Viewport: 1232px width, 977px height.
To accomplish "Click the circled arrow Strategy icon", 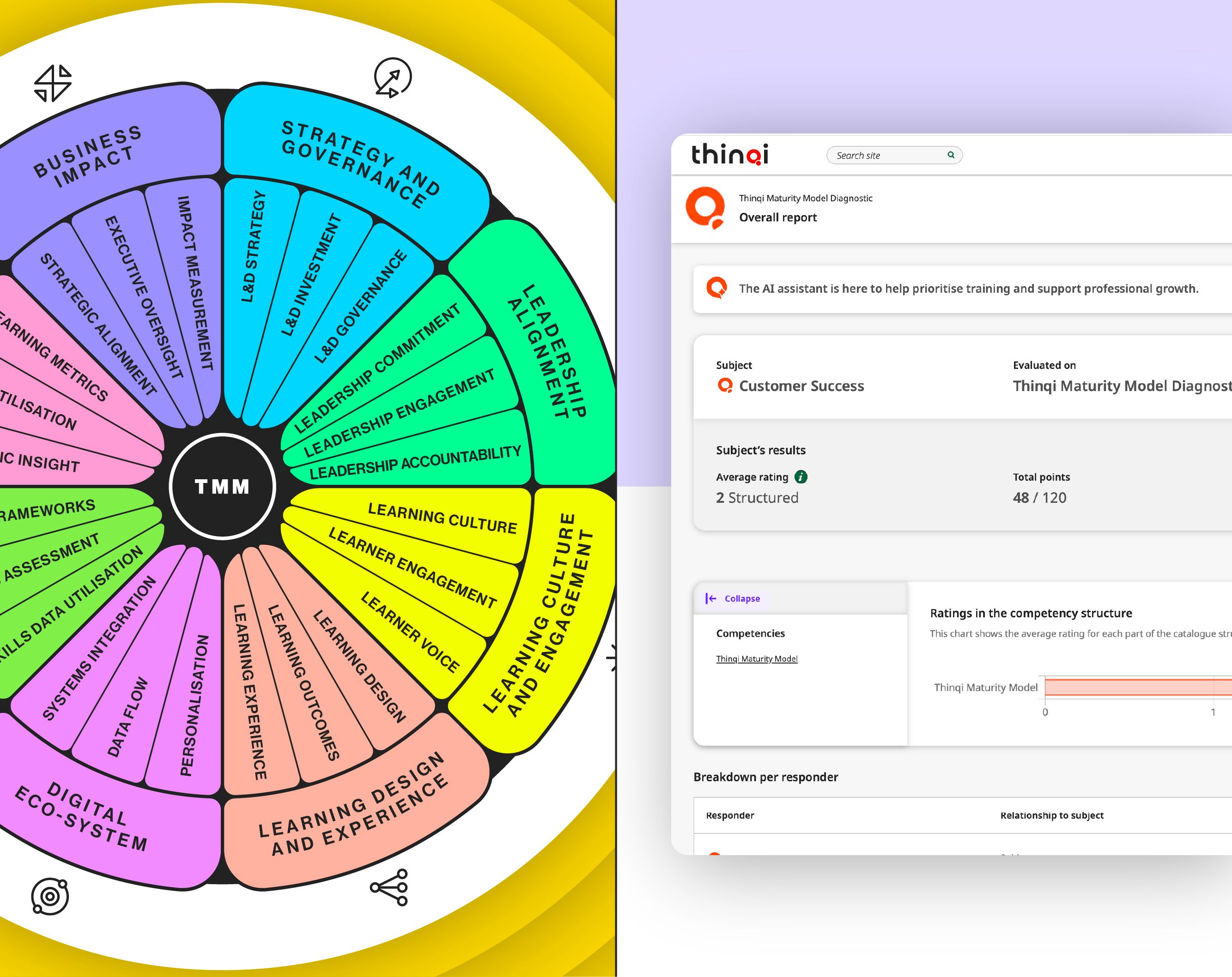I will coord(393,78).
